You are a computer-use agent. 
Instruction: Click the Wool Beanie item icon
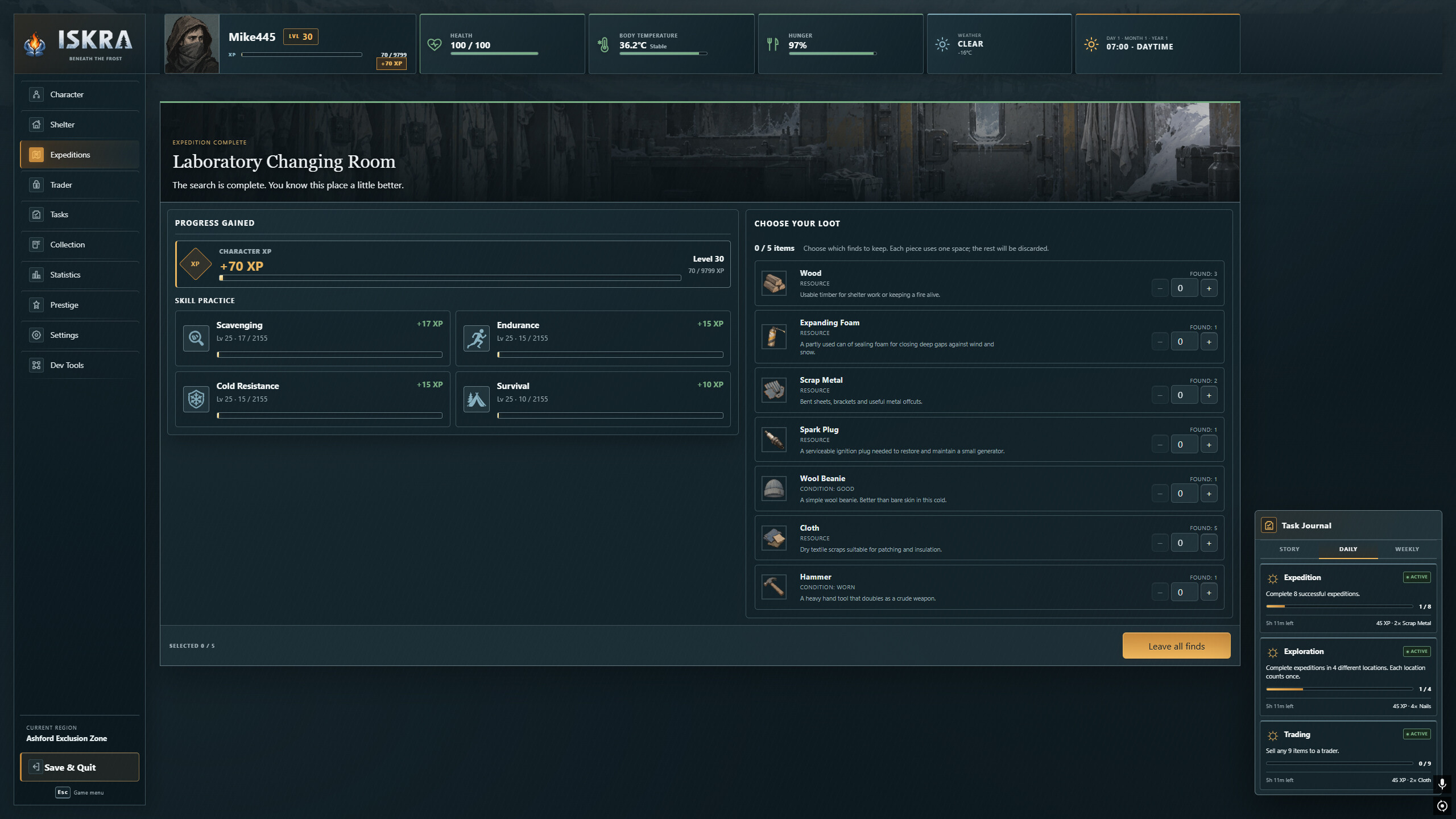(x=774, y=489)
